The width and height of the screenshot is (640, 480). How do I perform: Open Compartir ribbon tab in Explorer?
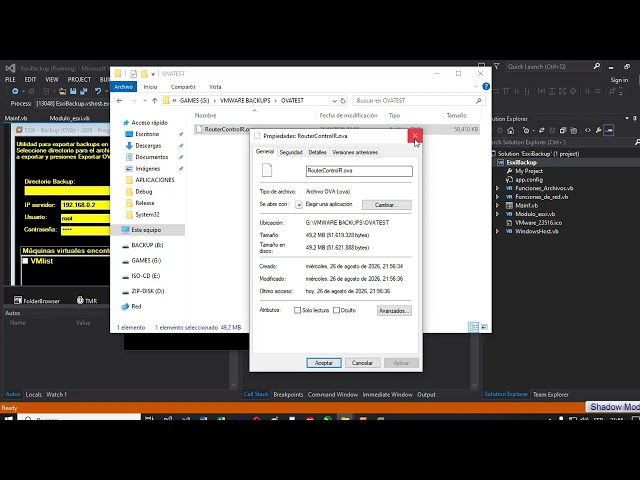click(x=183, y=87)
